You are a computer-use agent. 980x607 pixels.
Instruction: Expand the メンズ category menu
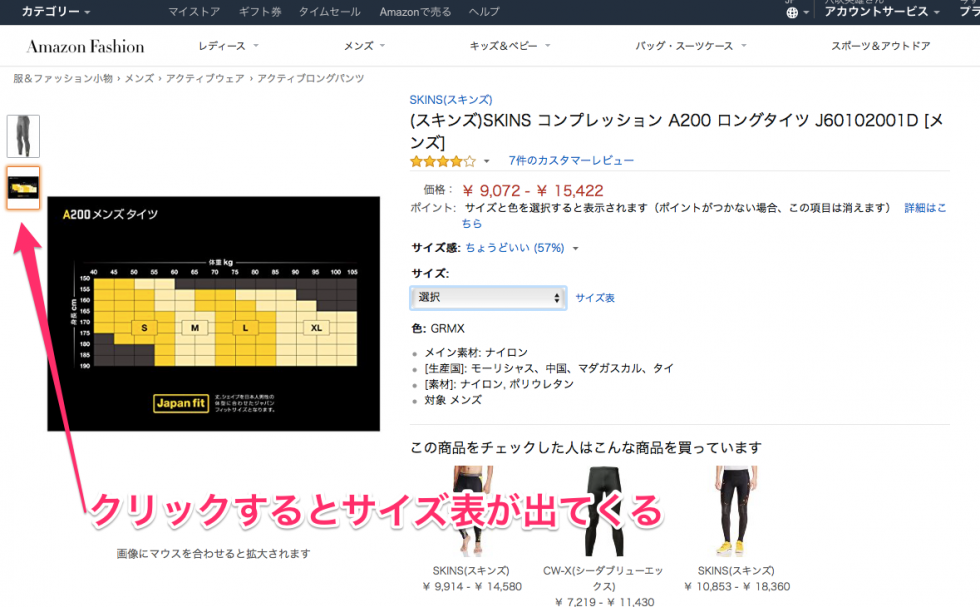[364, 46]
